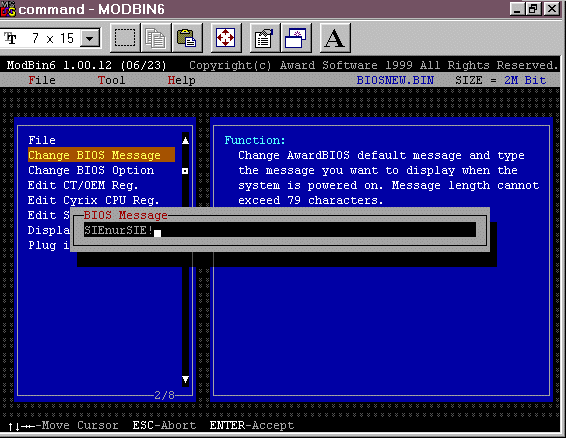Select Edit CT/OEM Reg. entry
Viewport: 566px width, 438px height.
tap(83, 185)
